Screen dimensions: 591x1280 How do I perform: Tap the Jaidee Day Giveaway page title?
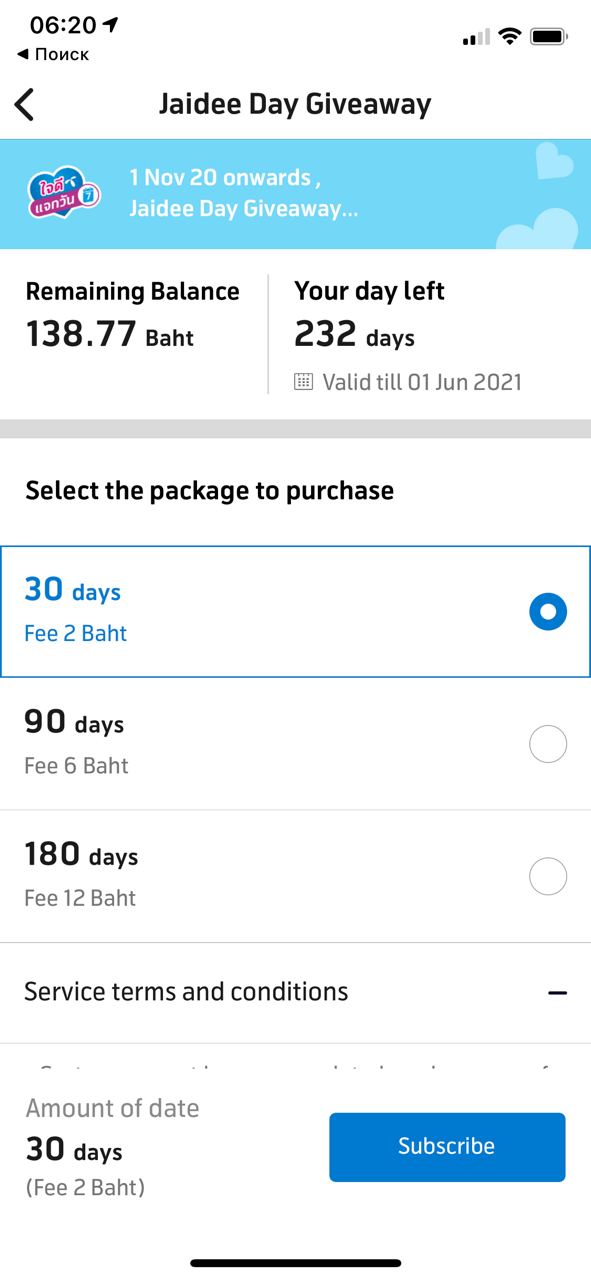[295, 104]
